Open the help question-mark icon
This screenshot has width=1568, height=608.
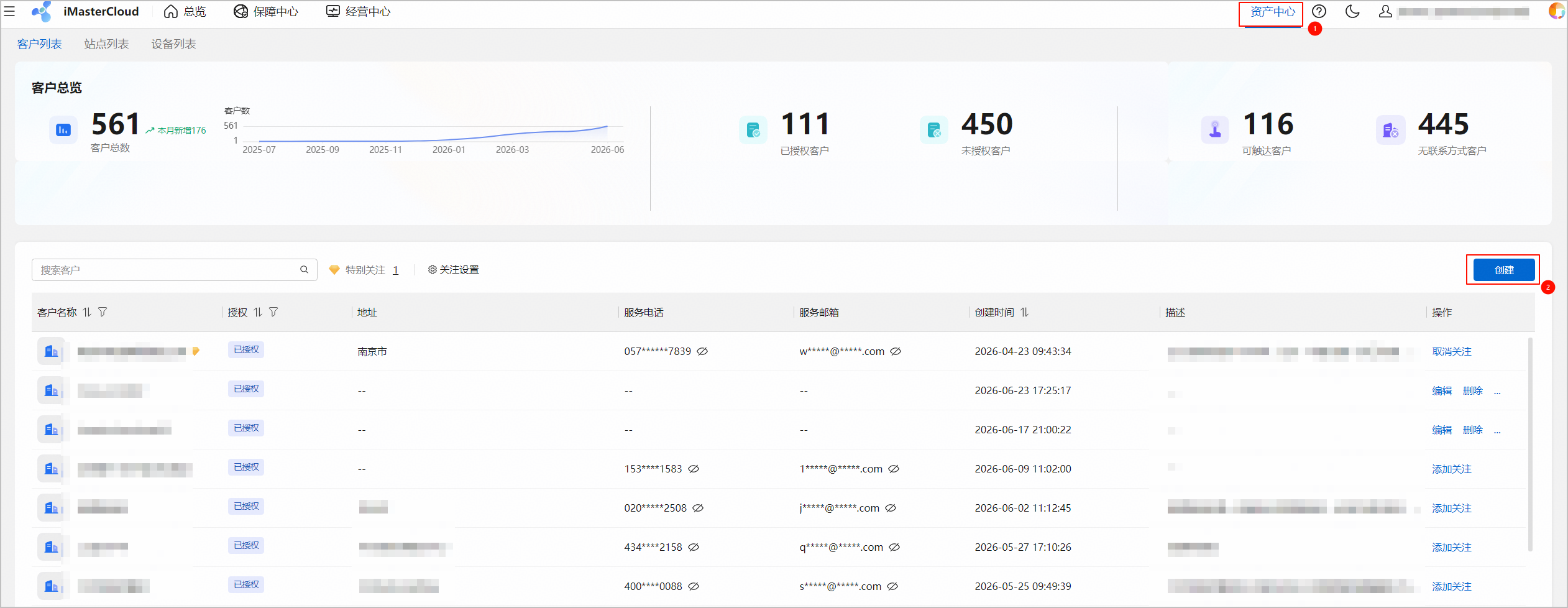pyautogui.click(x=1319, y=11)
